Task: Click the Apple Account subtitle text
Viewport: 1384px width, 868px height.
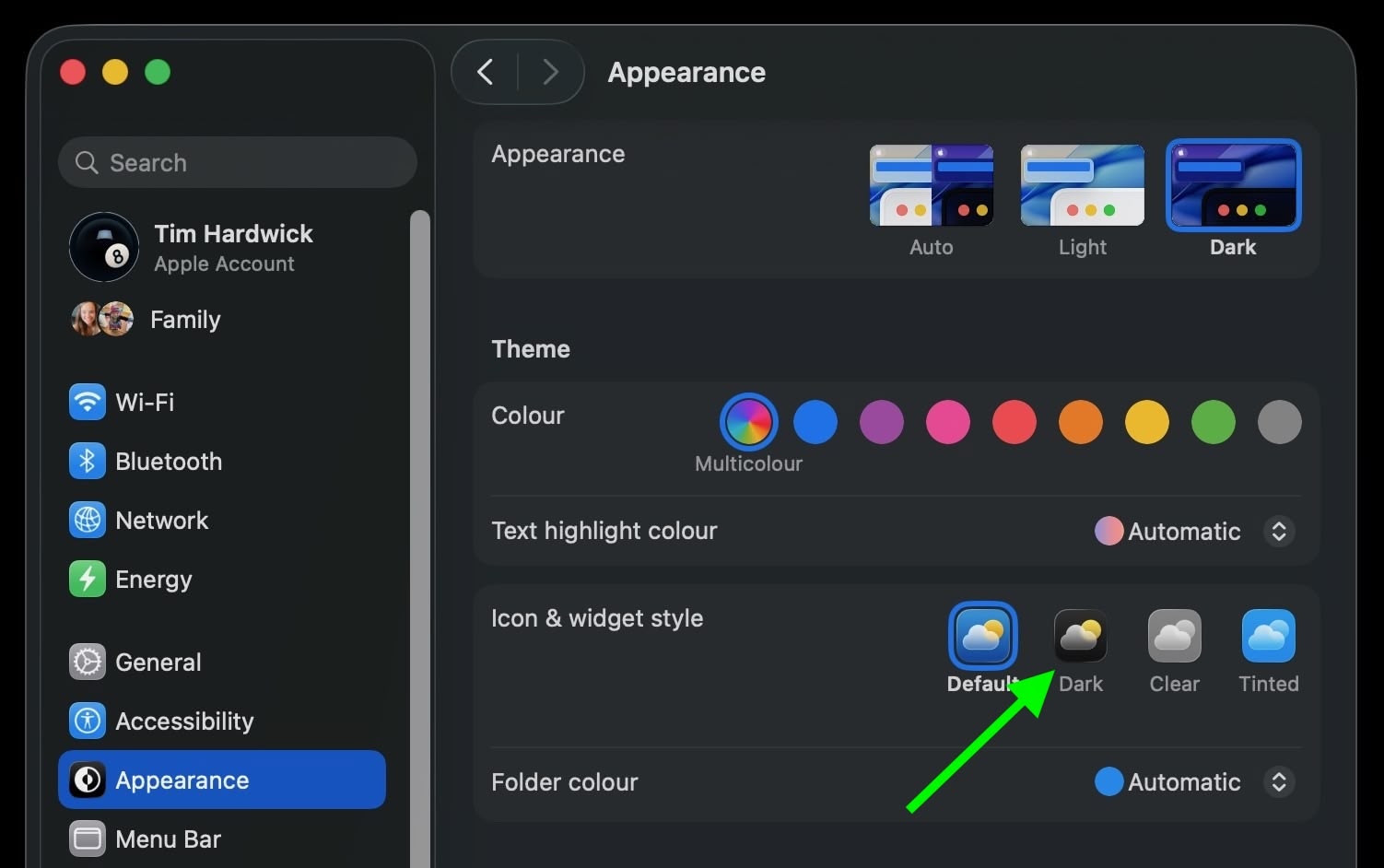Action: click(x=224, y=264)
